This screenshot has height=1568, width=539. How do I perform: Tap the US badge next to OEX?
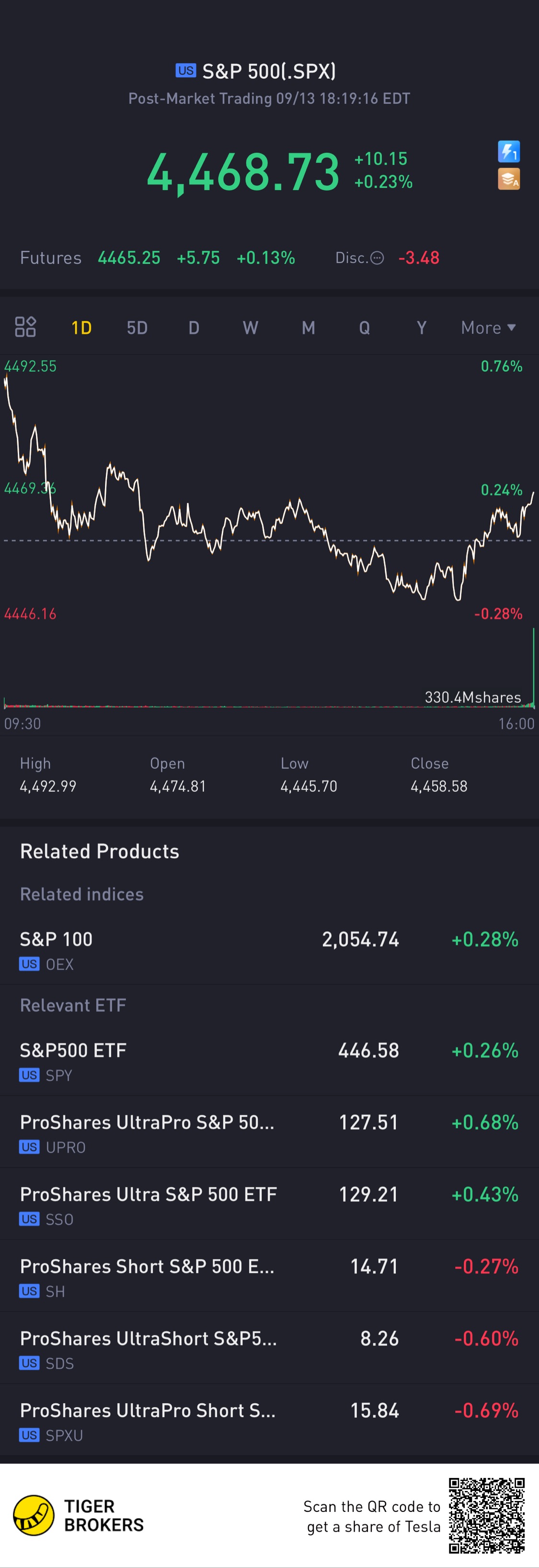pyautogui.click(x=29, y=964)
